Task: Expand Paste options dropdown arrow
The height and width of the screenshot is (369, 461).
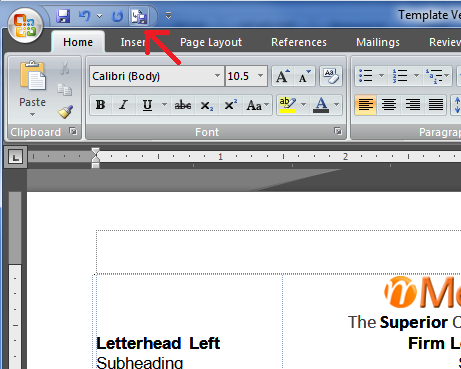Action: pos(32,114)
